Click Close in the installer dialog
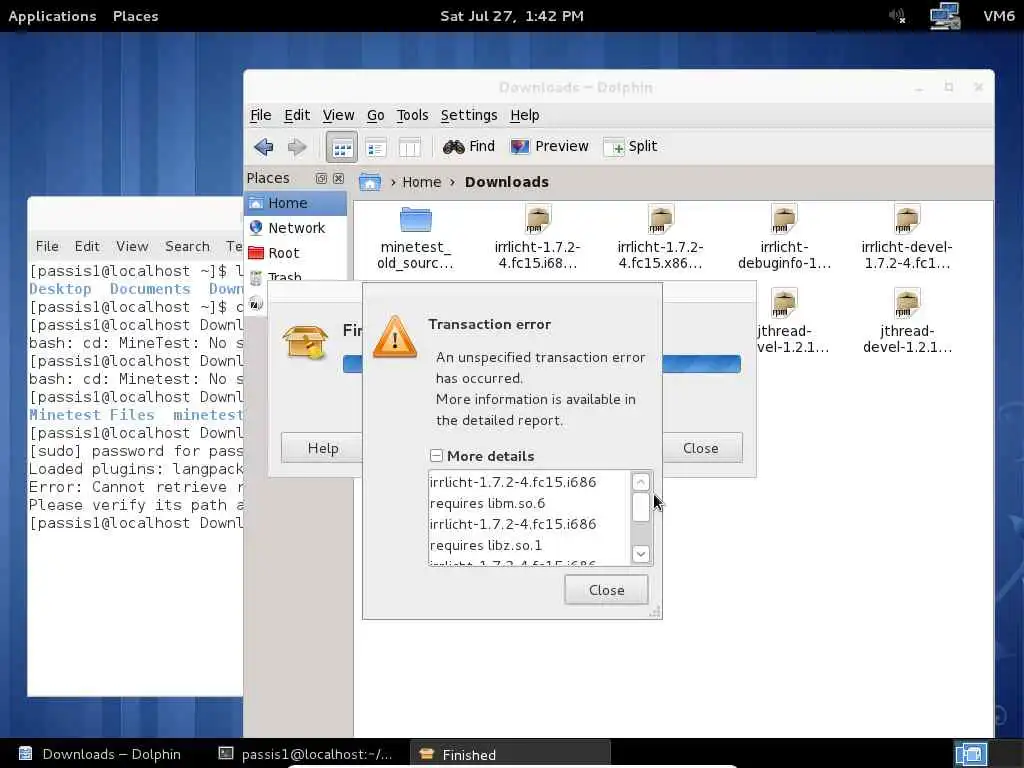The image size is (1024, 768). [x=701, y=448]
